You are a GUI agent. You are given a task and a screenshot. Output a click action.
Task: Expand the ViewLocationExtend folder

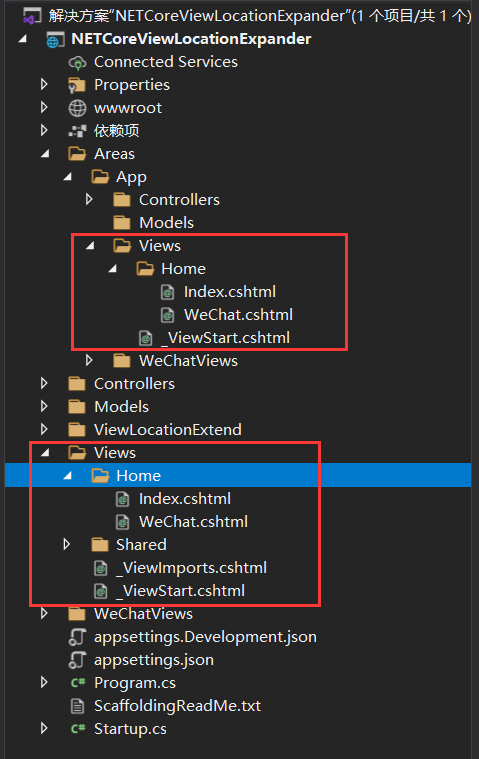[x=44, y=429]
